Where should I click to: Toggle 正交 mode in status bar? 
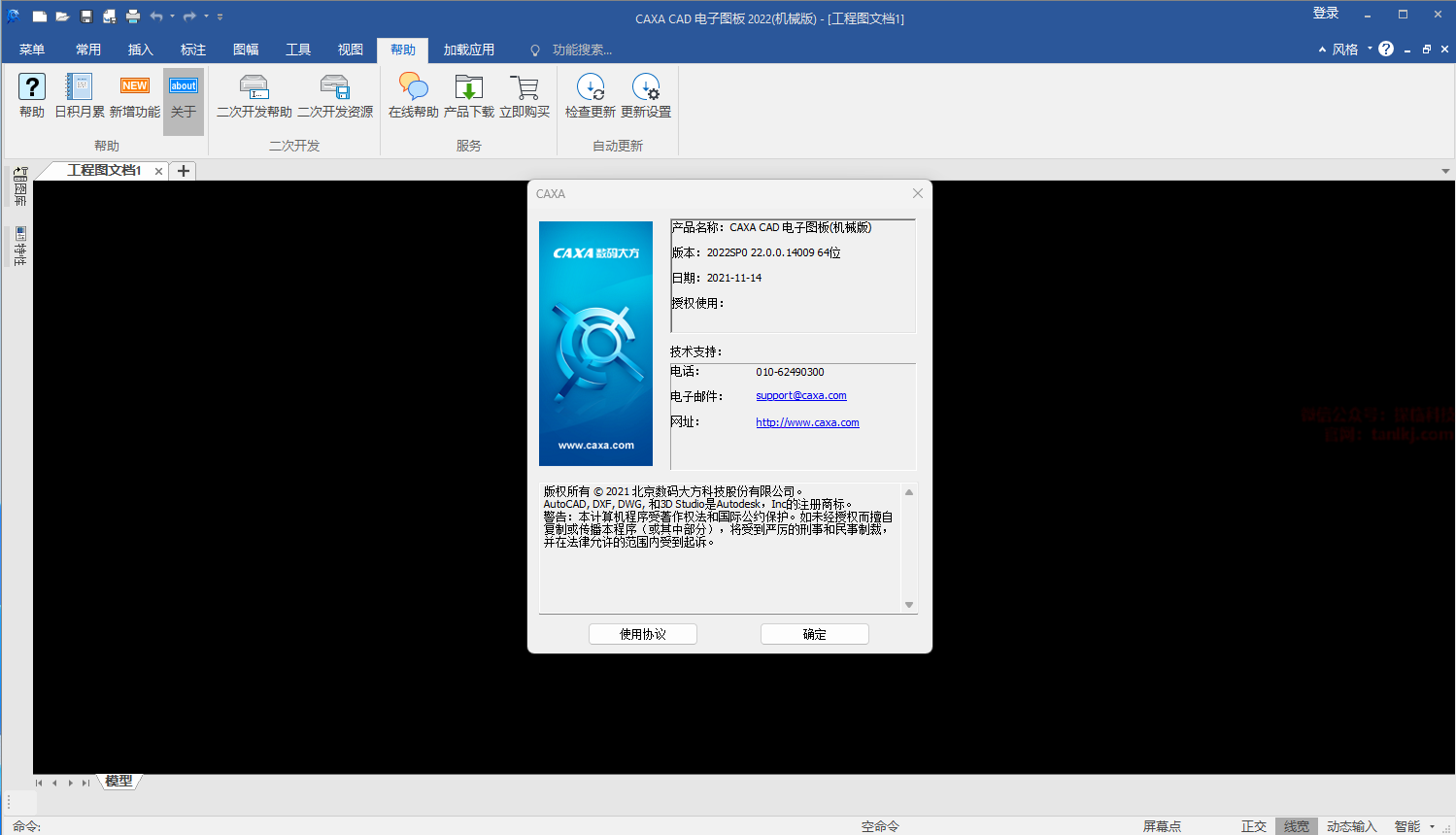[1253, 826]
